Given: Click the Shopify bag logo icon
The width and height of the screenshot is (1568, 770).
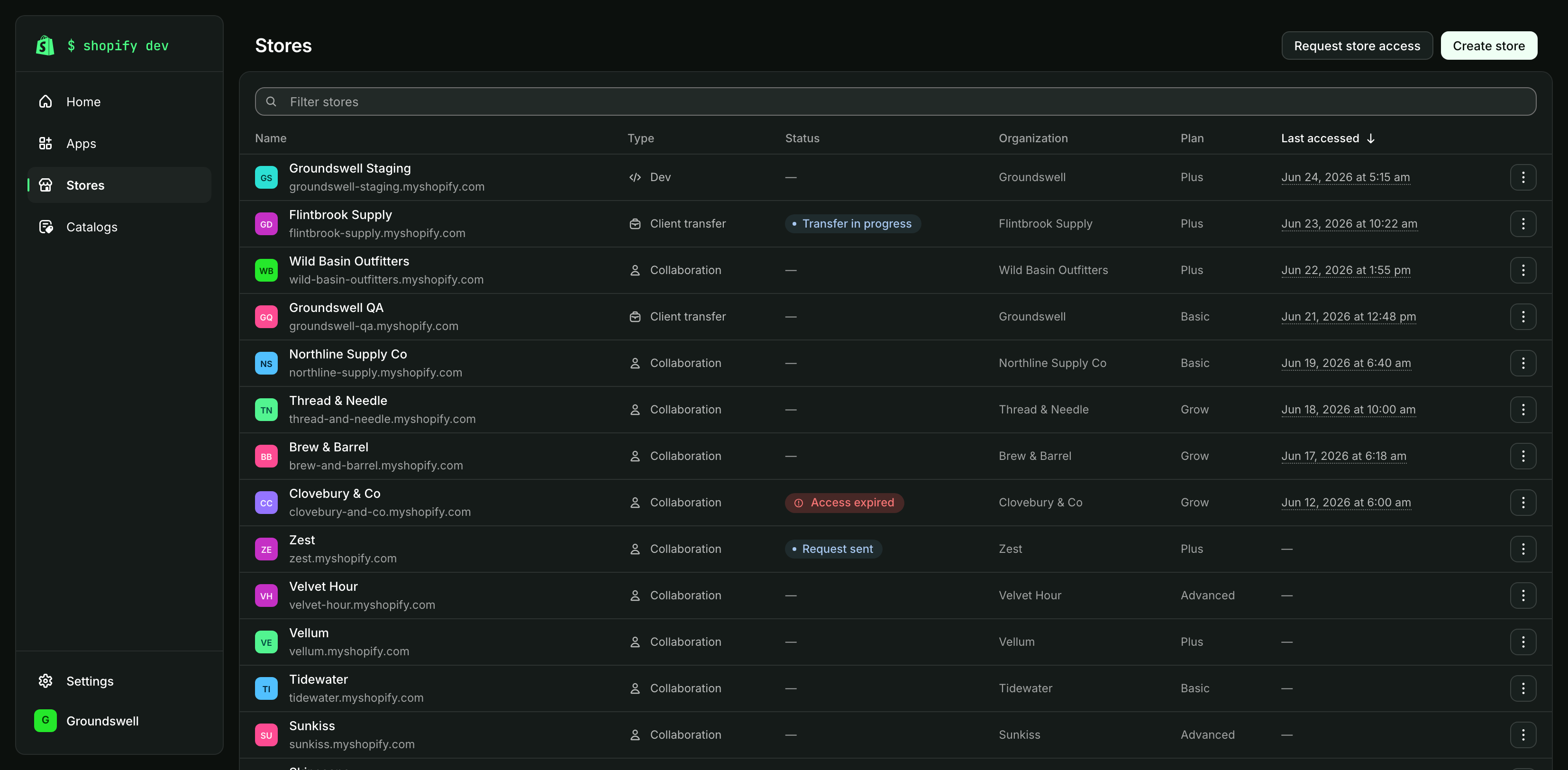Looking at the screenshot, I should click(x=45, y=46).
